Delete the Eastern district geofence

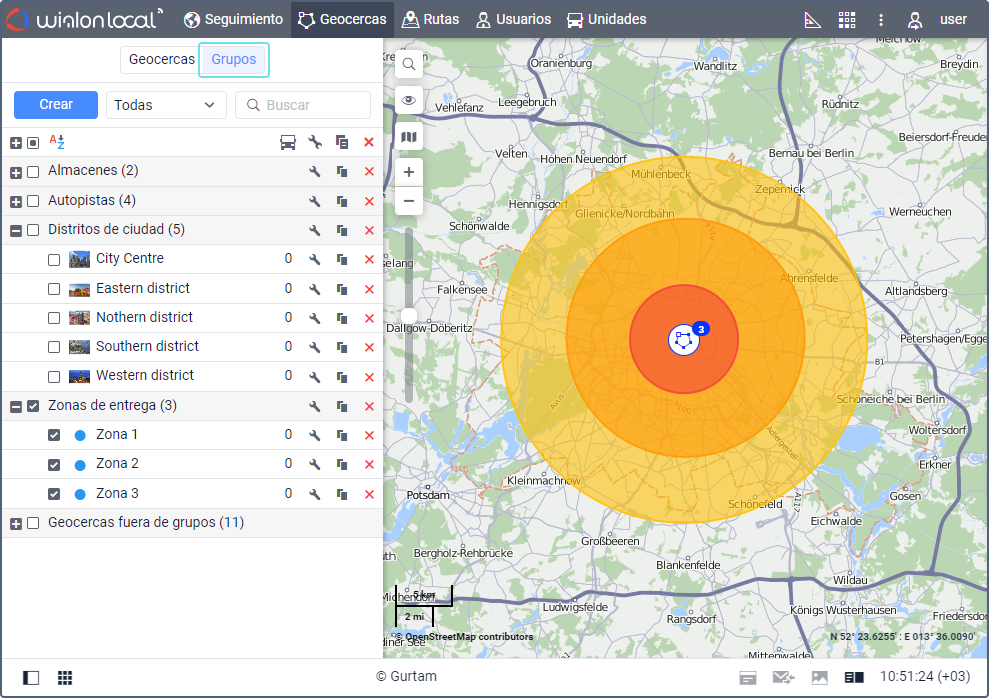[x=369, y=289]
